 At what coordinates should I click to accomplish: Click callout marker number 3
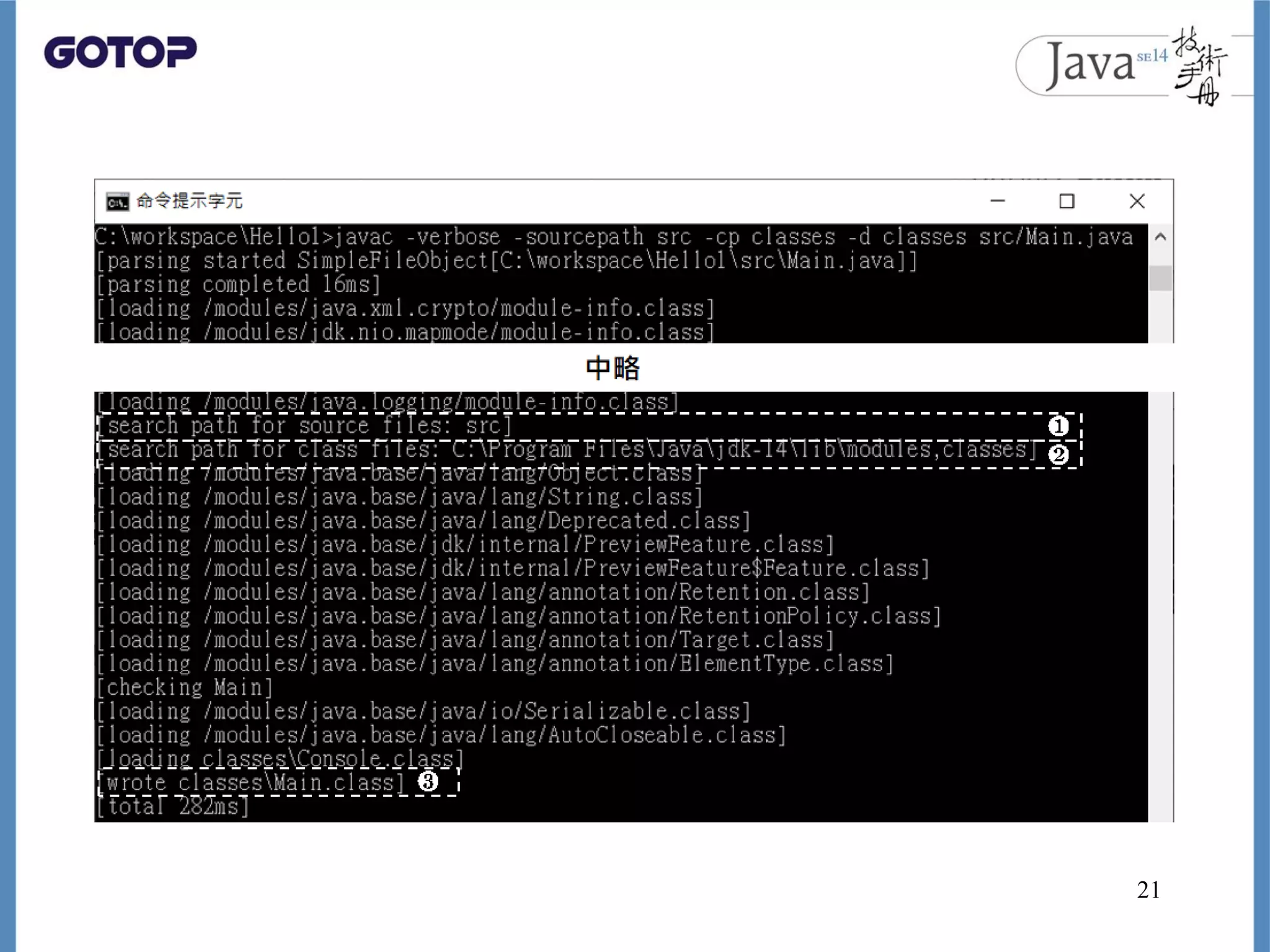pos(427,782)
